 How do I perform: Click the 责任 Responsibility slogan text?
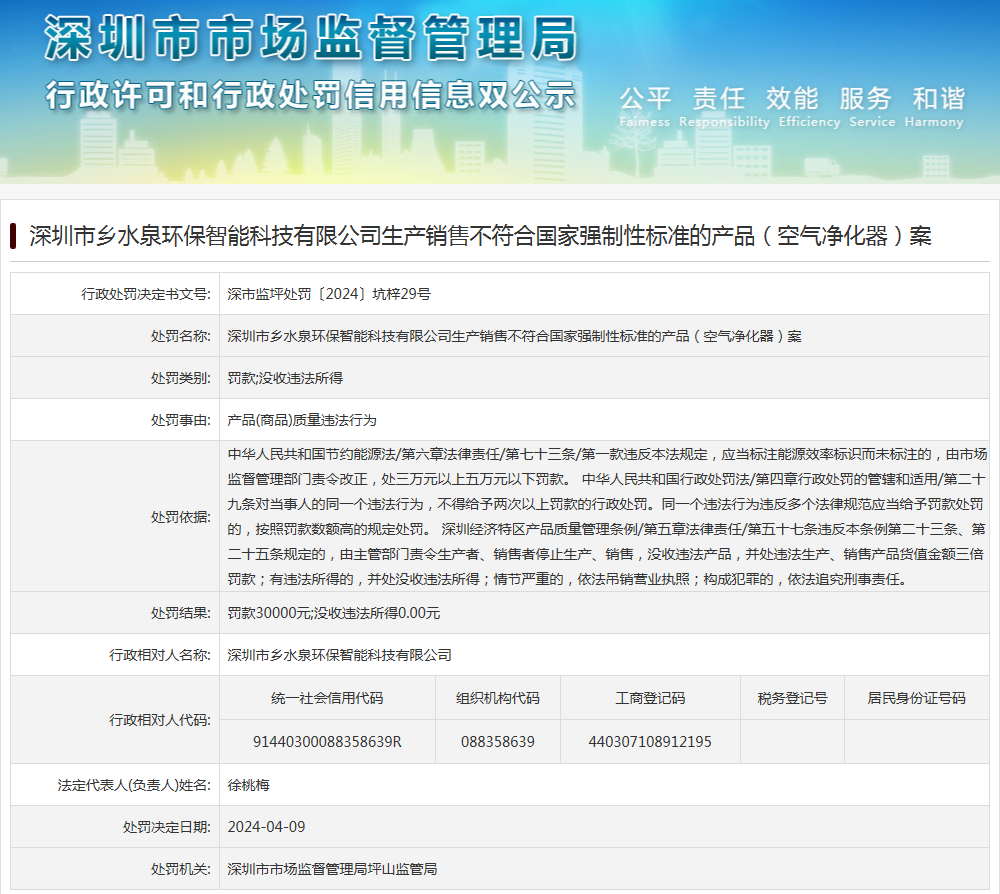point(724,106)
